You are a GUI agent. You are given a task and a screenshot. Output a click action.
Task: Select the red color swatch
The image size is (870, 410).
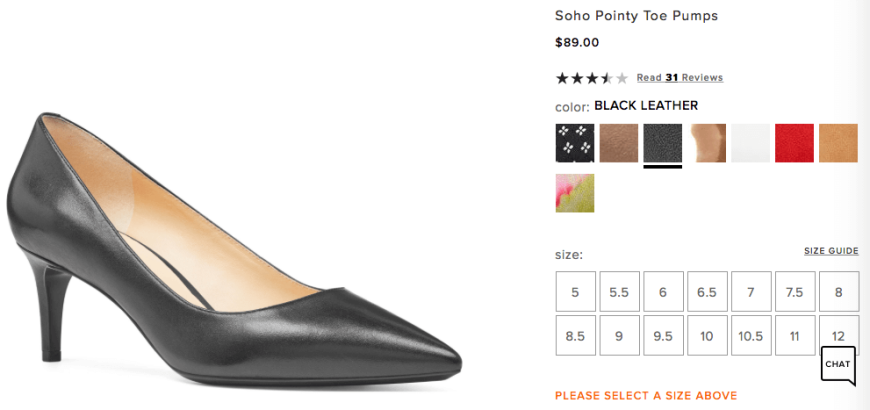[795, 143]
